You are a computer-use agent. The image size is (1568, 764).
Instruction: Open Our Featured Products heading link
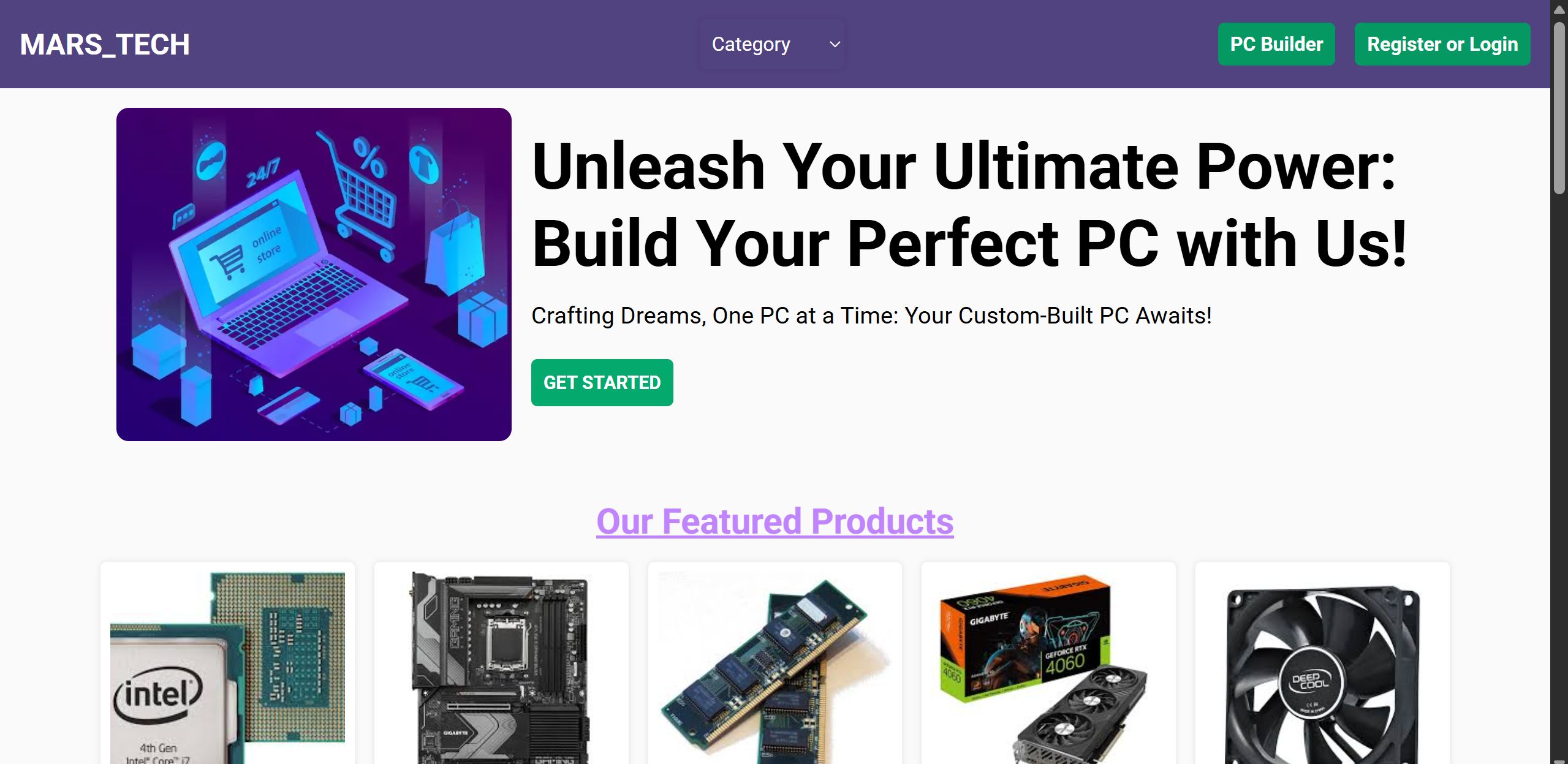coord(775,521)
